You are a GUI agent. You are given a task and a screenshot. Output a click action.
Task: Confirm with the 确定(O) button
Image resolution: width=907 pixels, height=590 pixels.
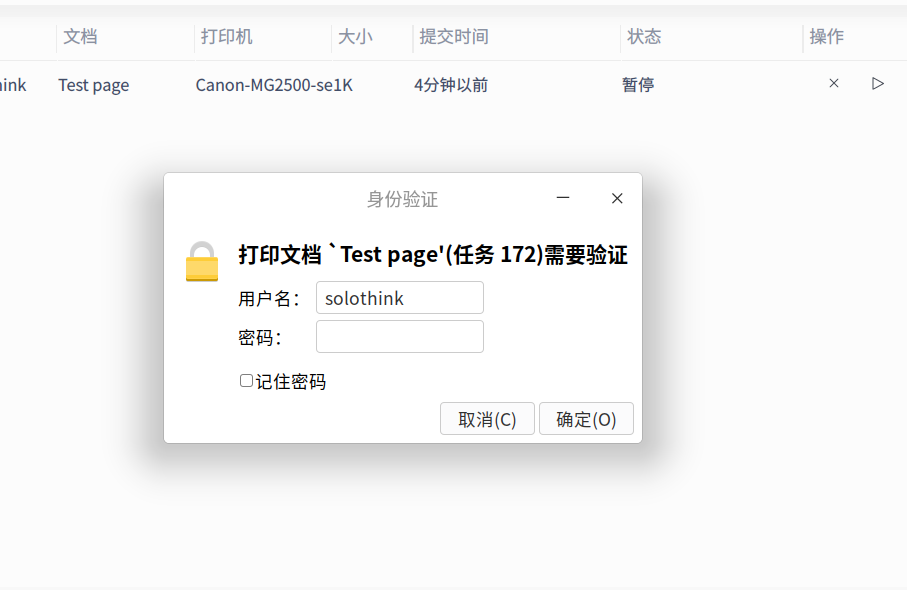click(586, 419)
